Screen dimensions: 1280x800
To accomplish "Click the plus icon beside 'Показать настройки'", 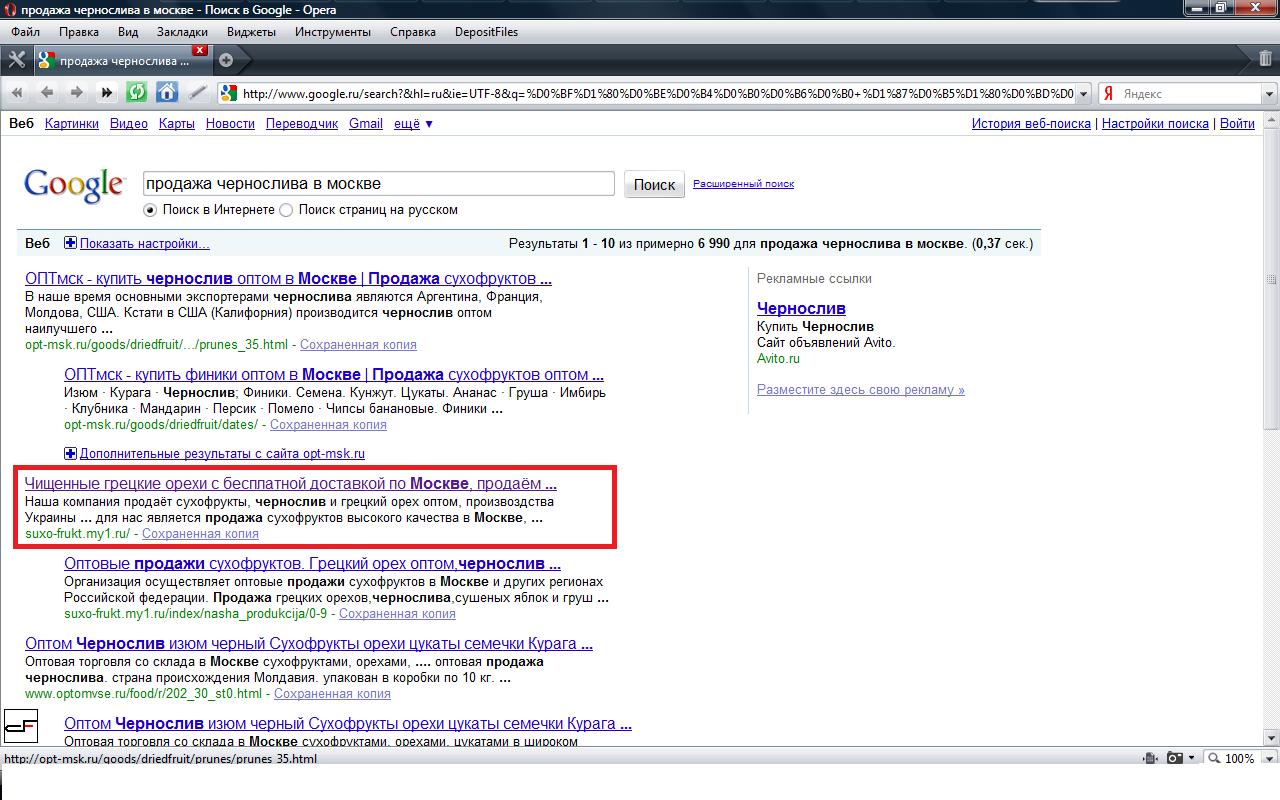I will (70, 243).
